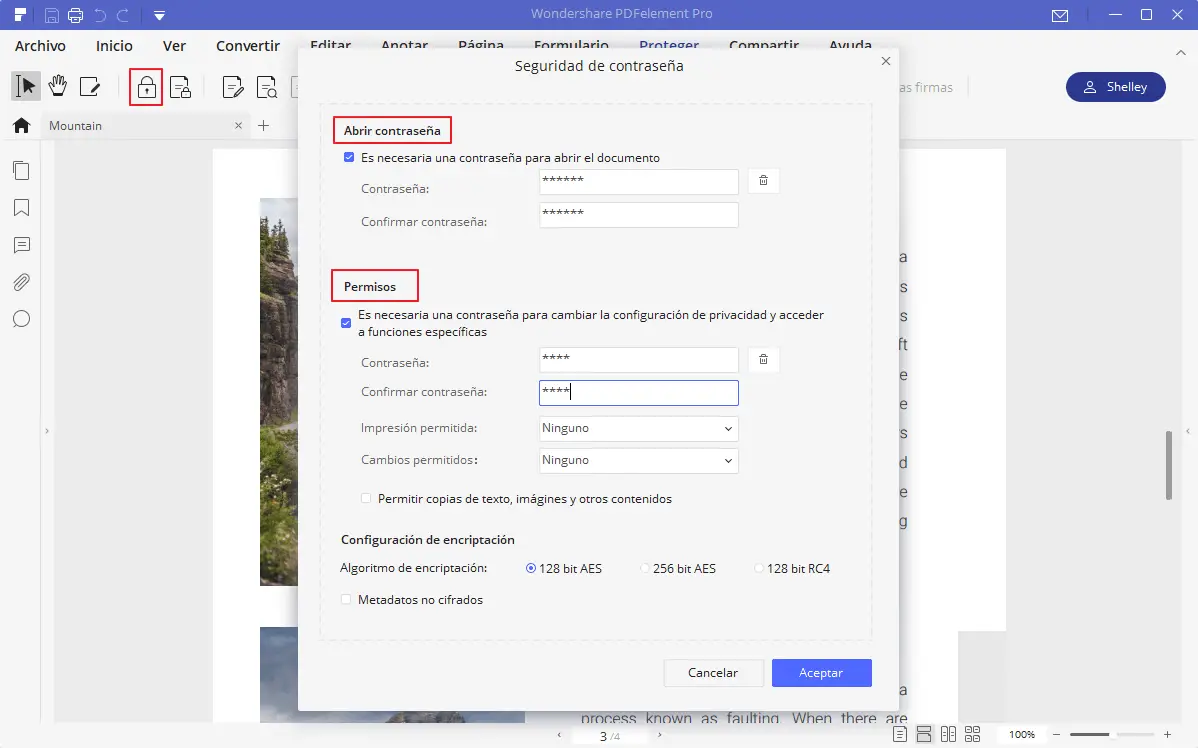Click the padlock password protection icon
Viewport: 1198px width, 748px height.
[146, 88]
